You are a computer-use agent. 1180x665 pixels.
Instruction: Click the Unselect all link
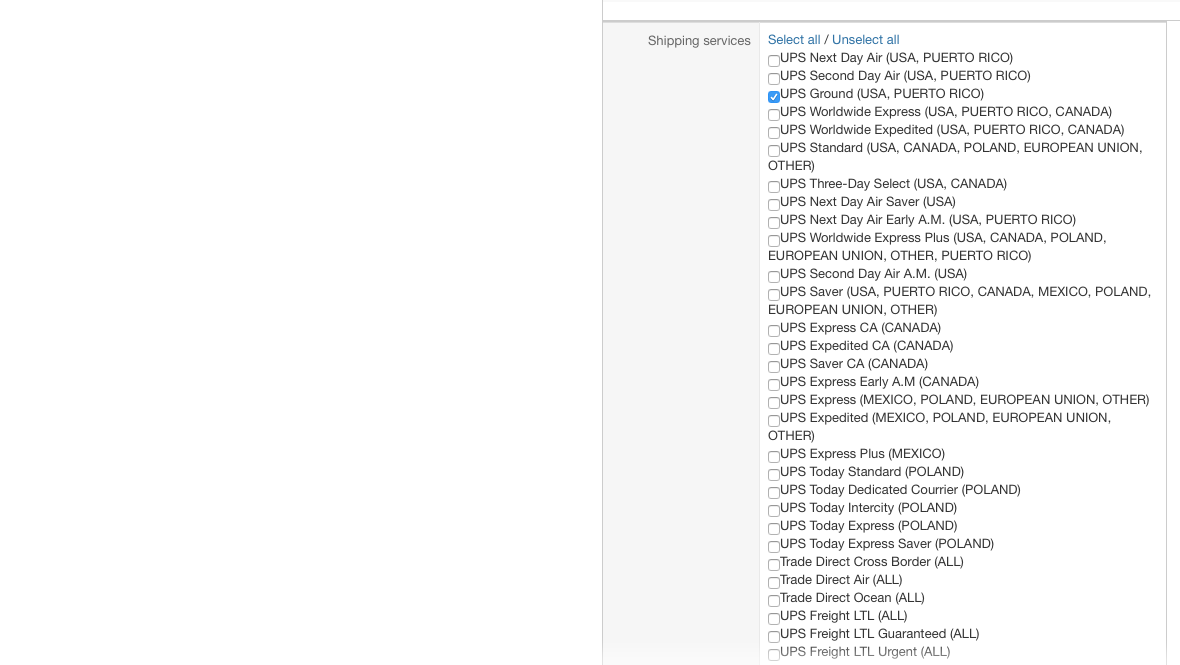[x=865, y=40]
